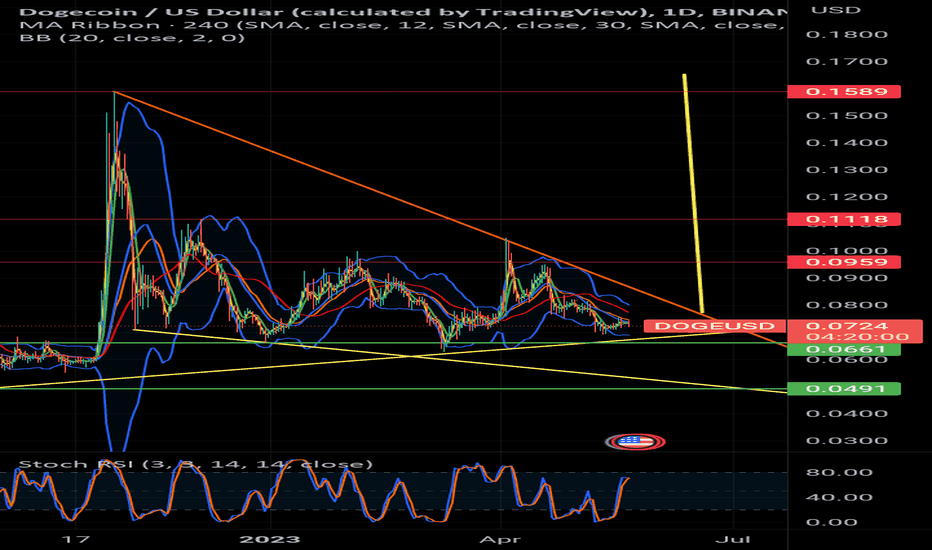Click the 0.0661 green price label
The height and width of the screenshot is (550, 932).
coord(843,349)
